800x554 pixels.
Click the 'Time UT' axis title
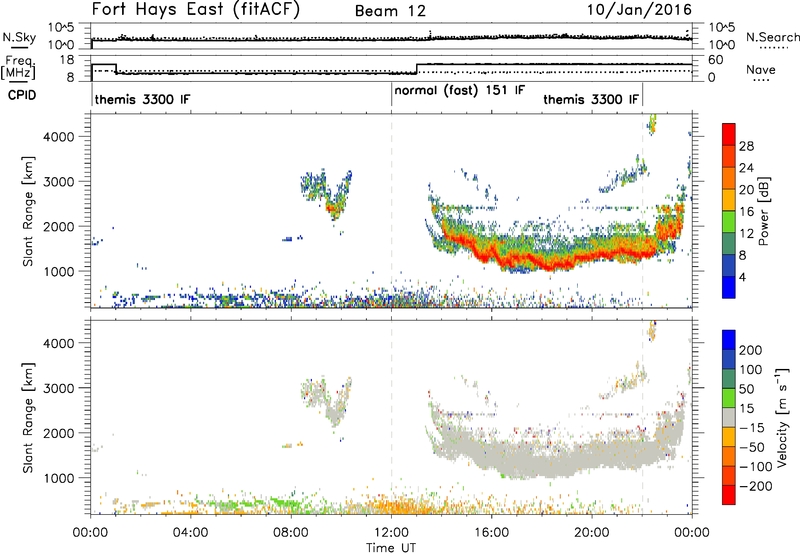391,548
